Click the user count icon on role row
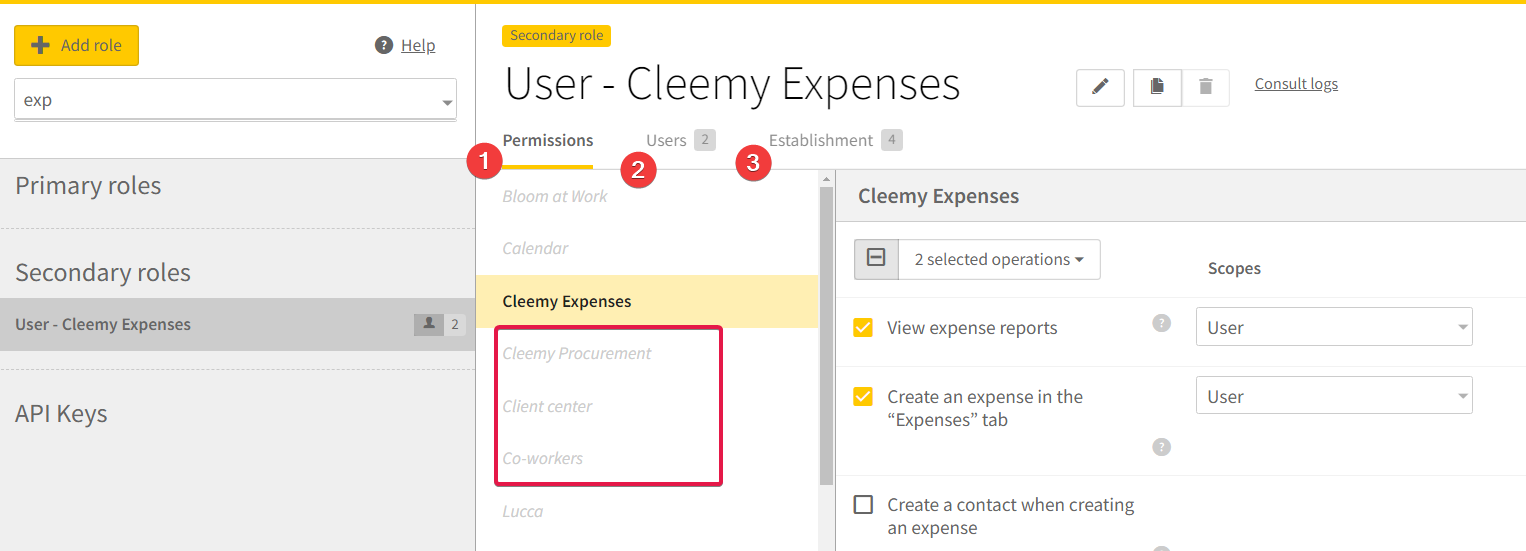Screen dimensions: 1526x551 [429, 324]
